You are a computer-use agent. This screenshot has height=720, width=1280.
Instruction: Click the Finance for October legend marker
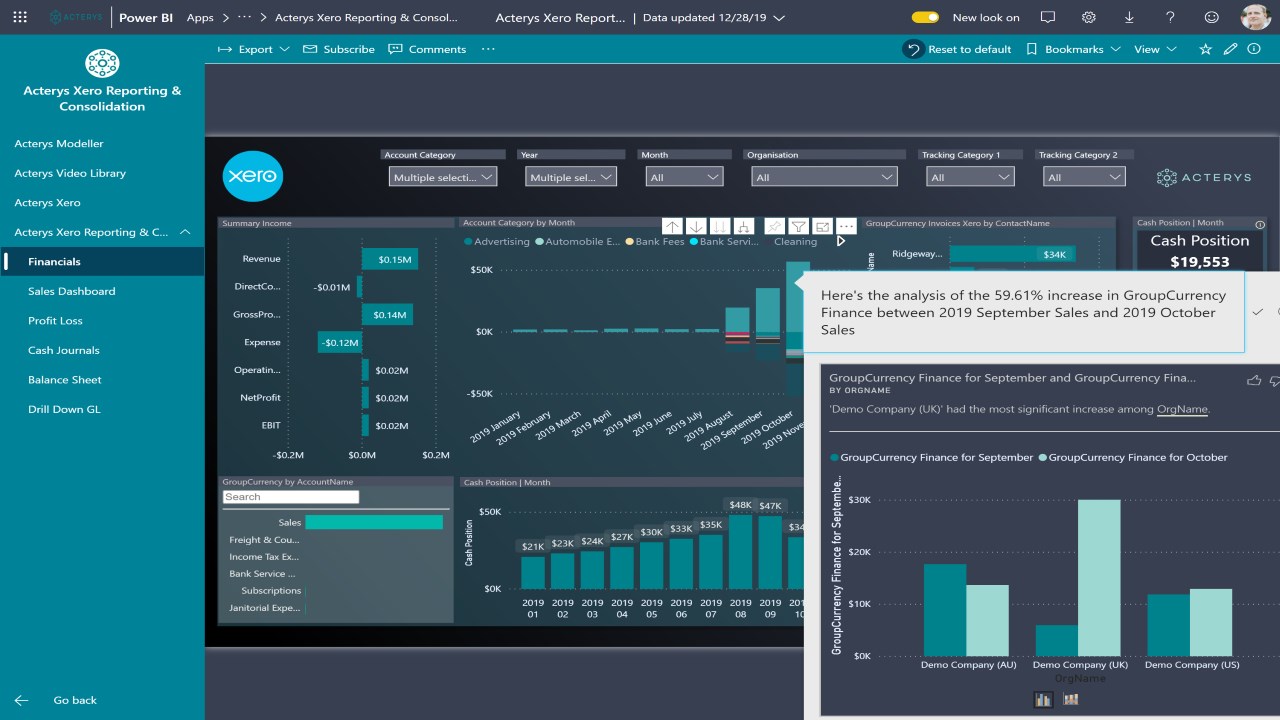click(1043, 457)
